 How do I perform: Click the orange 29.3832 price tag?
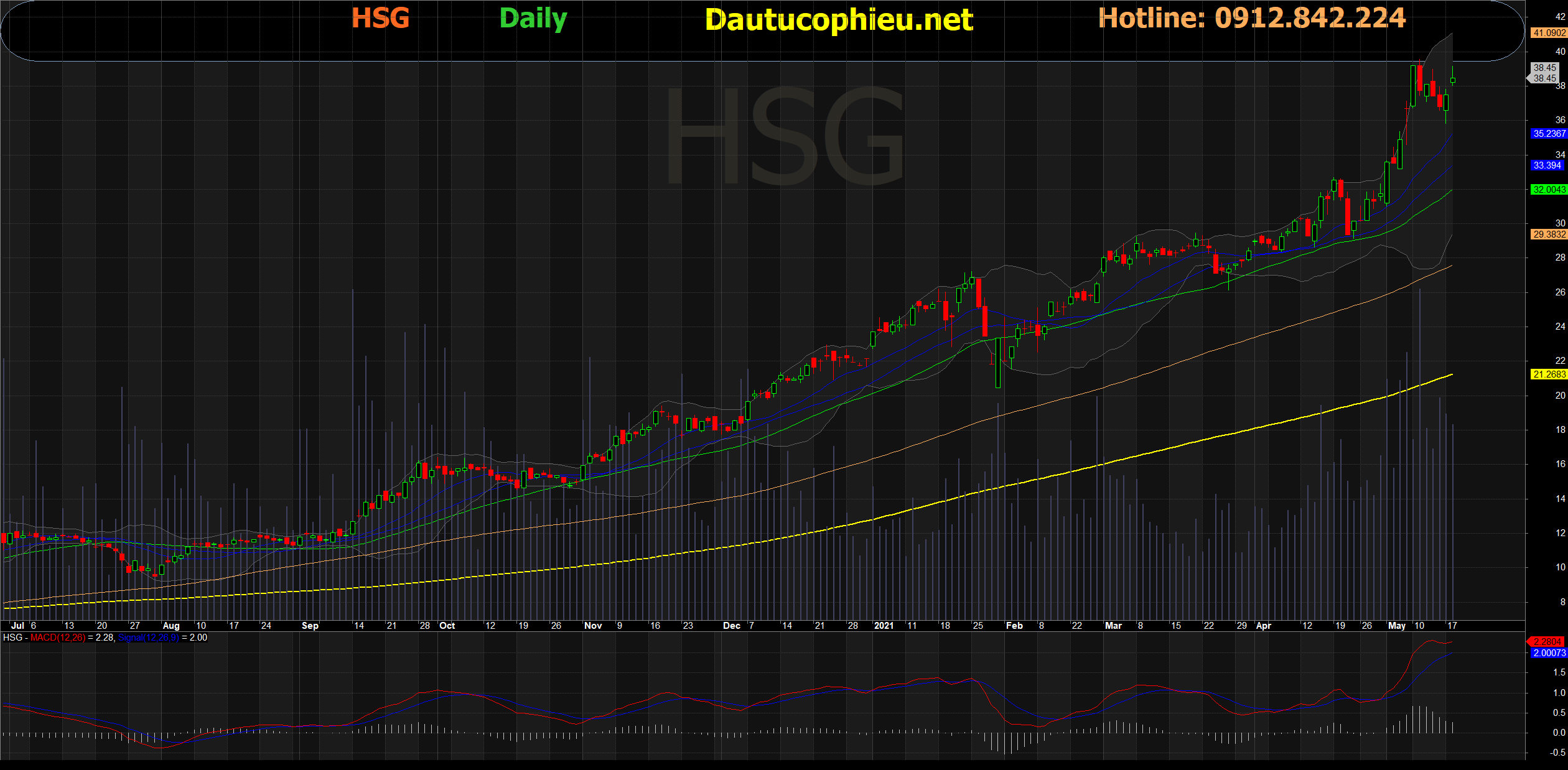point(1548,234)
